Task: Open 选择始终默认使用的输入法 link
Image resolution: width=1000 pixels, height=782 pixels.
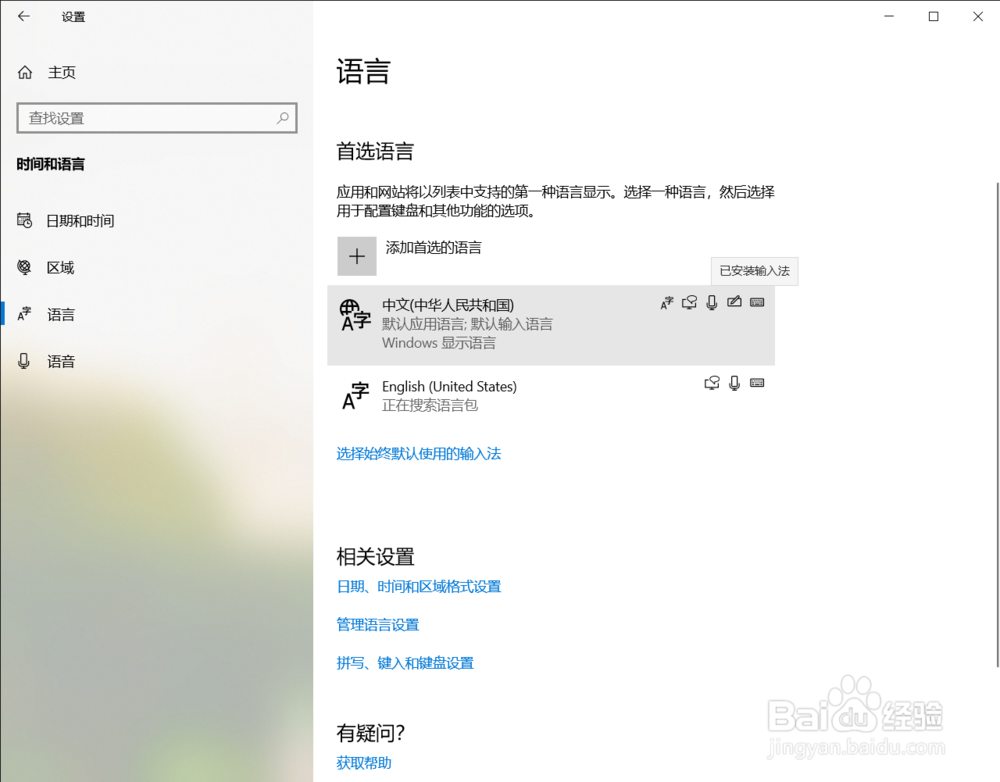Action: (419, 453)
